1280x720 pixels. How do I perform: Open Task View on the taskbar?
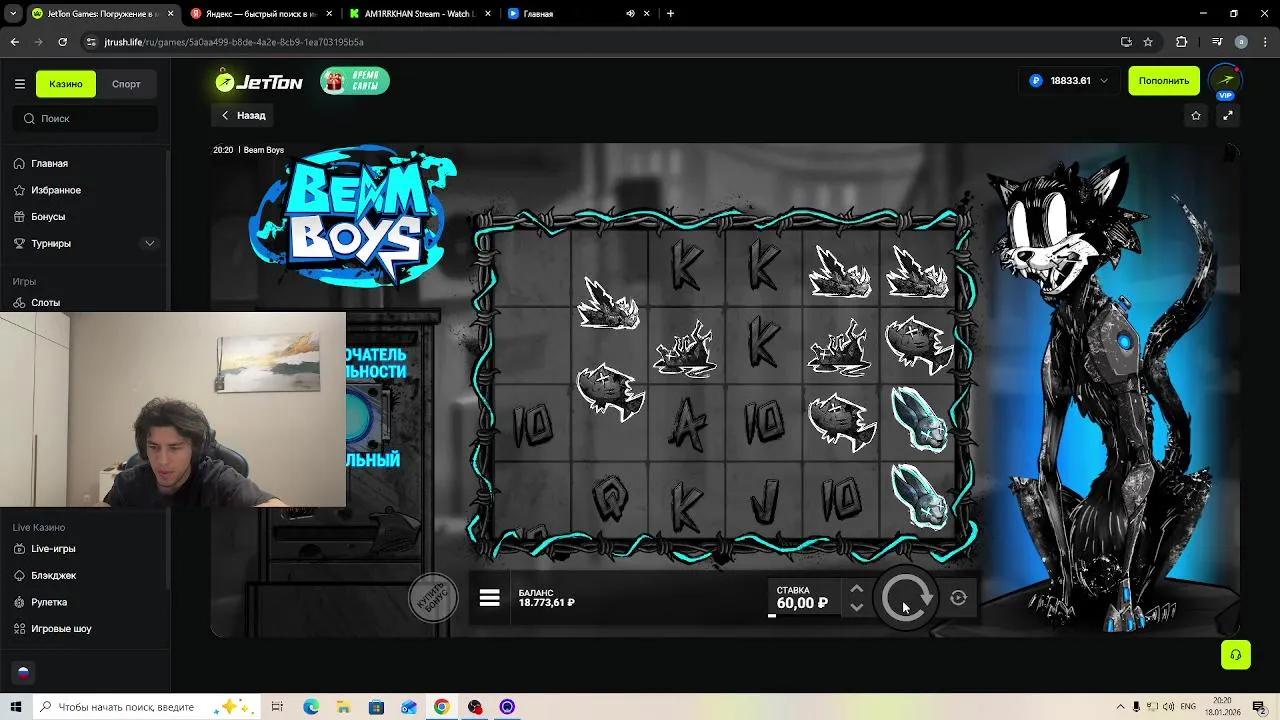tap(277, 707)
